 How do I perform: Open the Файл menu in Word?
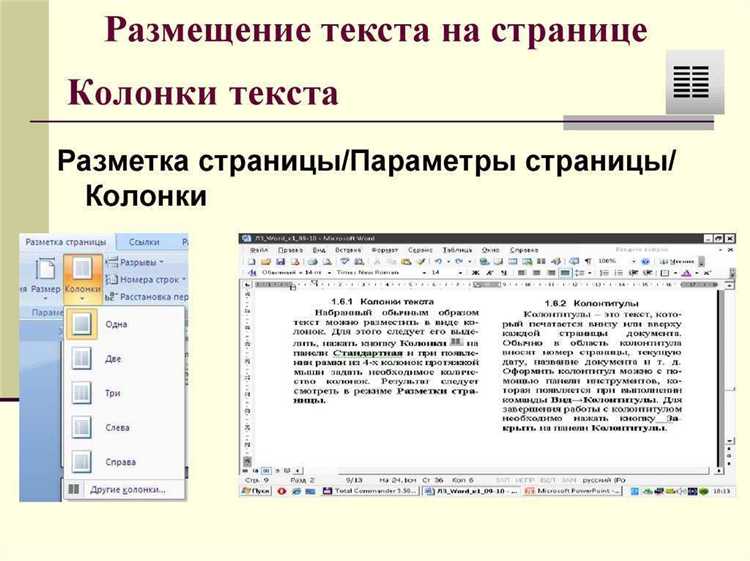coord(259,250)
